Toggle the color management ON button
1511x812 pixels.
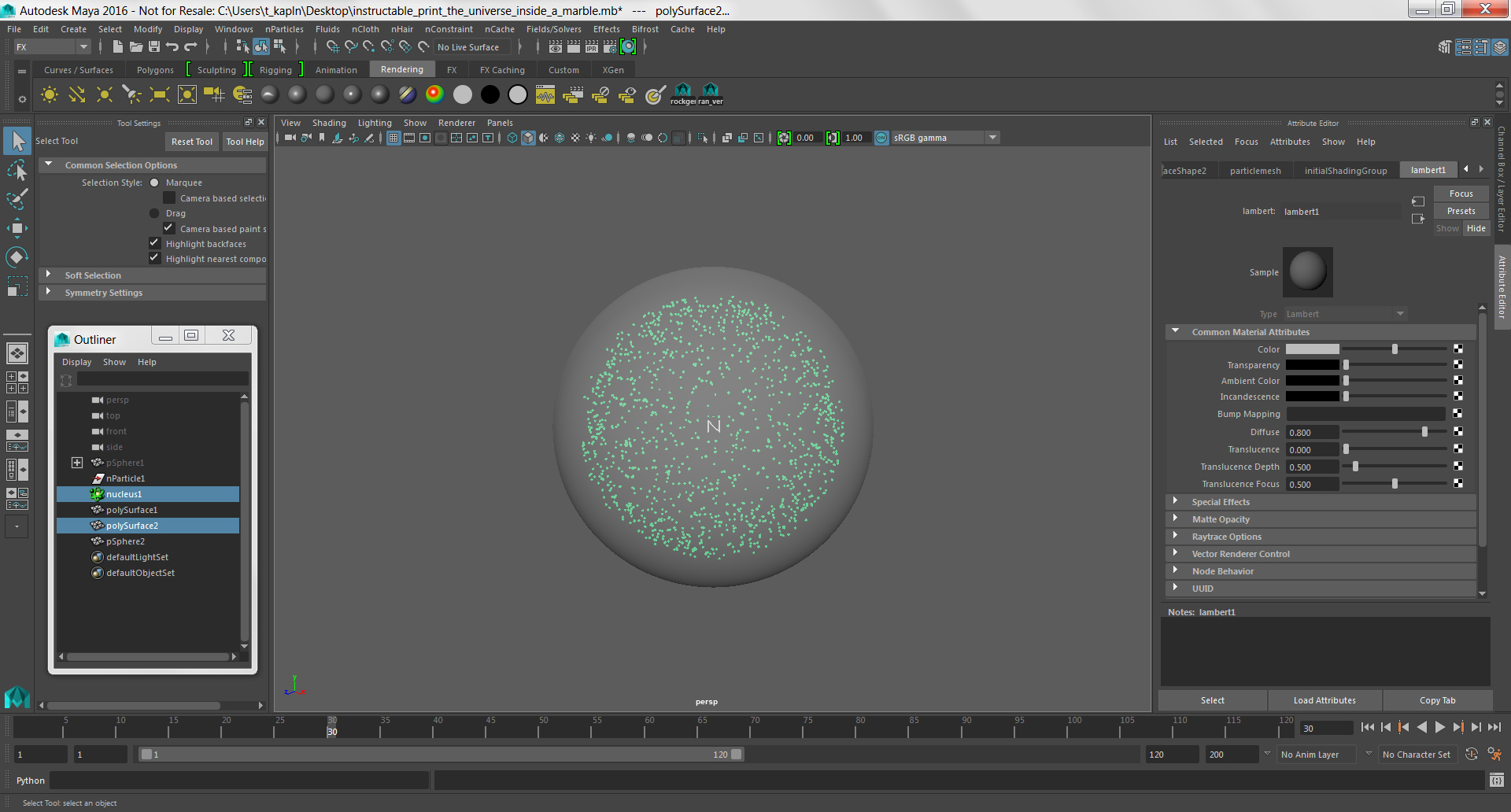click(881, 138)
